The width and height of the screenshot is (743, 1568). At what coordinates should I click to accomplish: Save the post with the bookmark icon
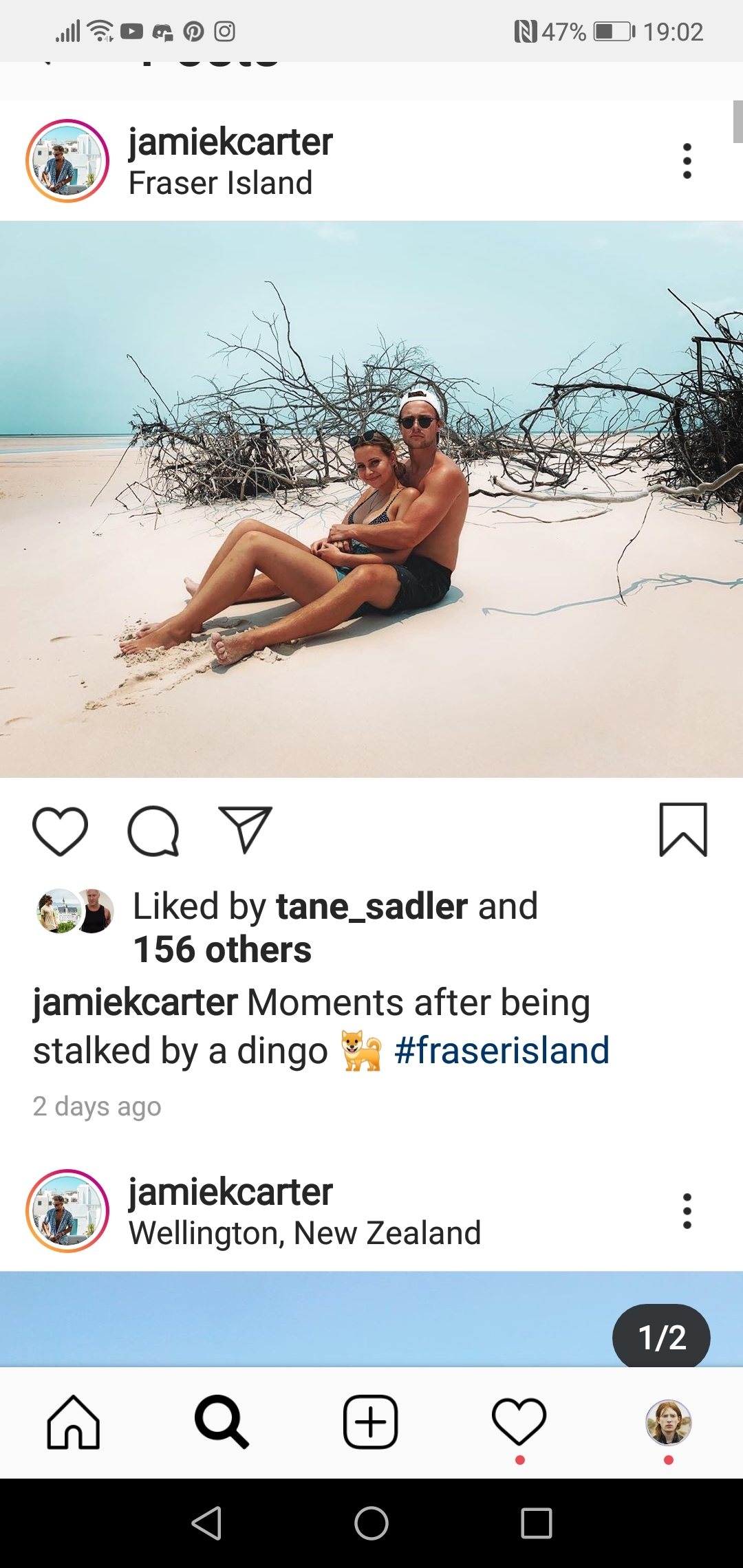coord(683,829)
